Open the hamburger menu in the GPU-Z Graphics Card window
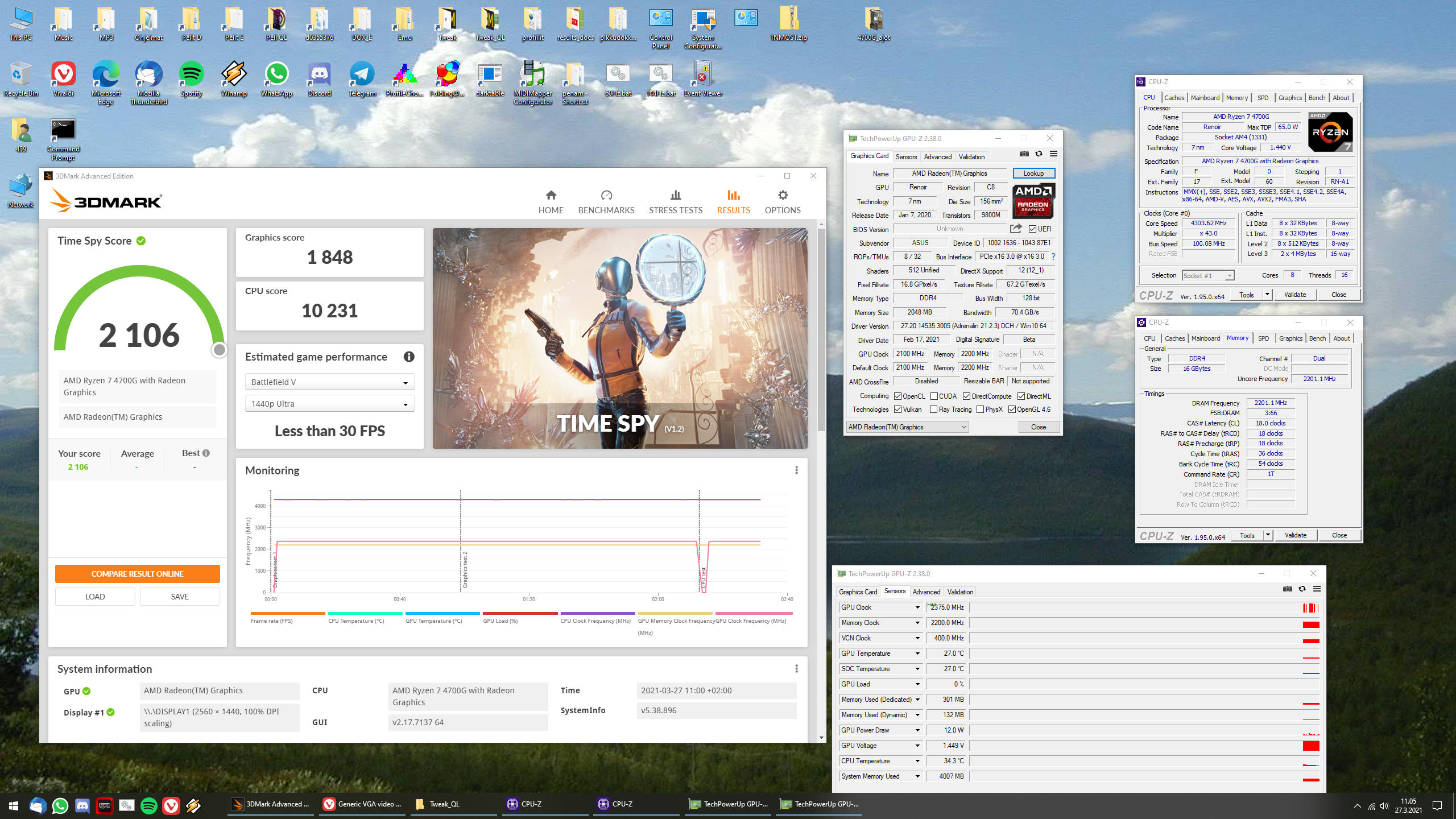1456x819 pixels. coord(1053,154)
